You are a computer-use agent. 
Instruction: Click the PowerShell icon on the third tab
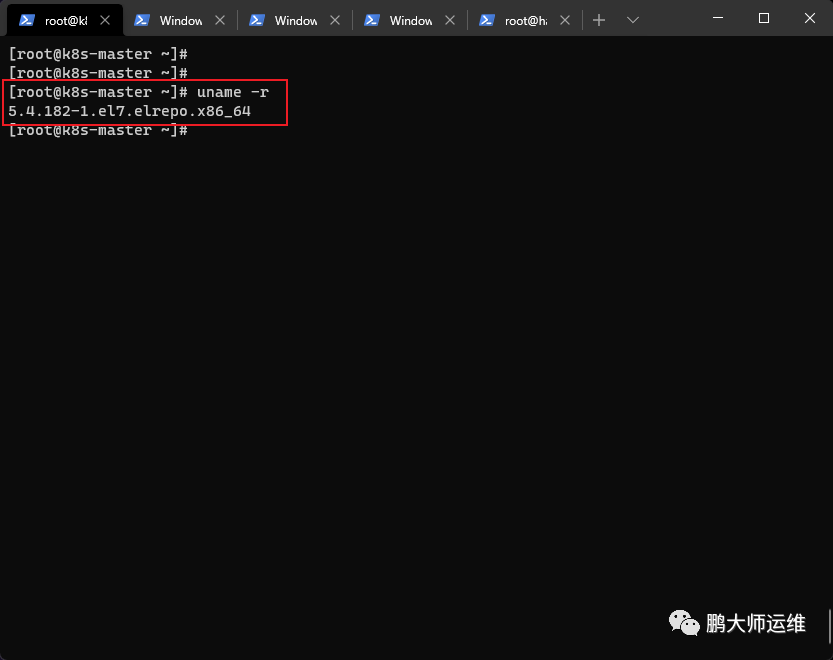tap(257, 20)
